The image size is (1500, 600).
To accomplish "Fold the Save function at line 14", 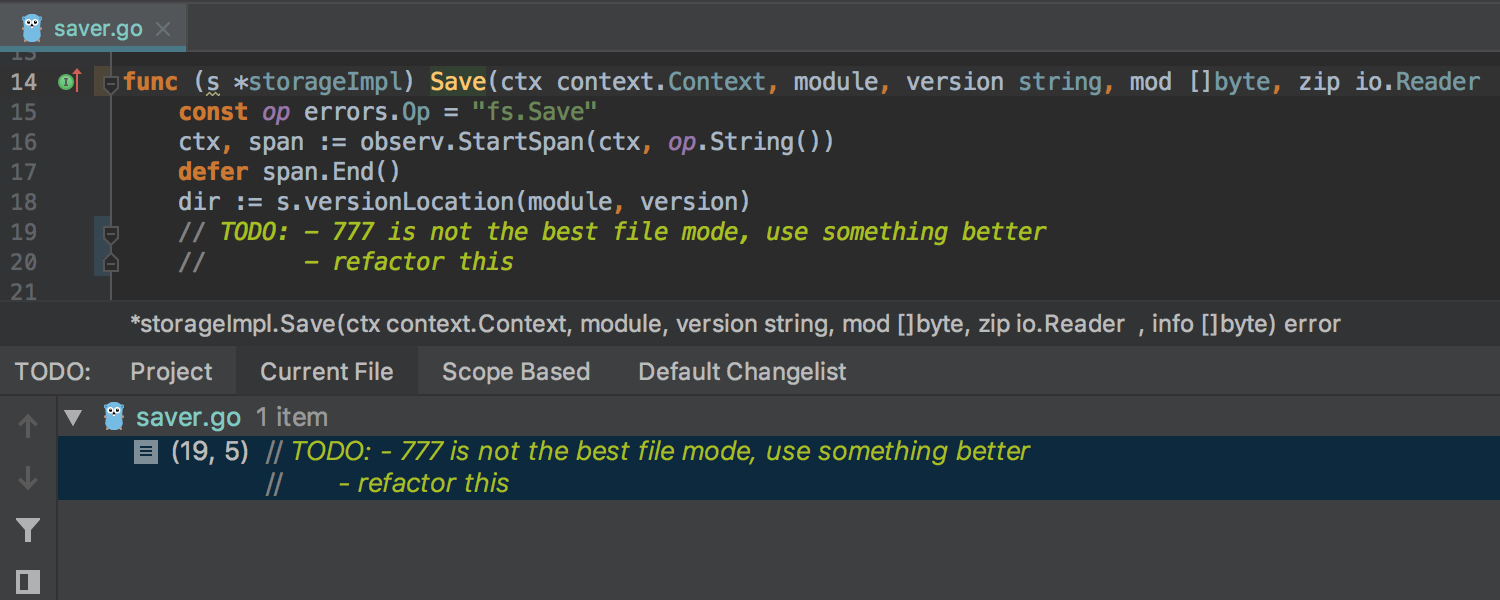I will (x=111, y=84).
